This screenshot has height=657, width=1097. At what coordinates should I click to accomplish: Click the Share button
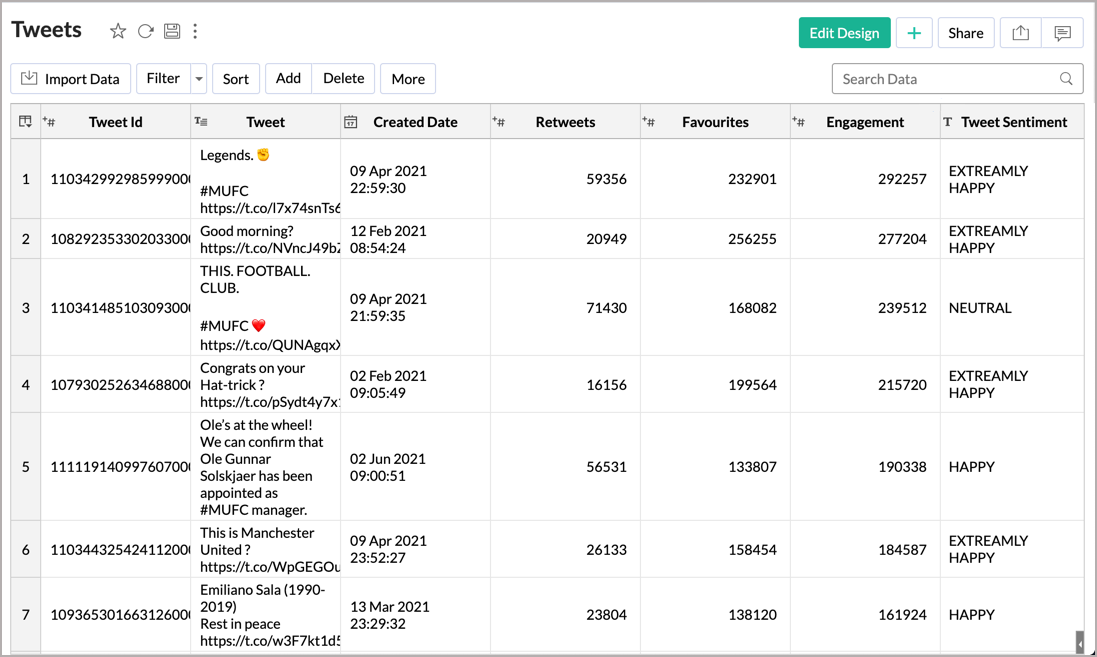(965, 32)
